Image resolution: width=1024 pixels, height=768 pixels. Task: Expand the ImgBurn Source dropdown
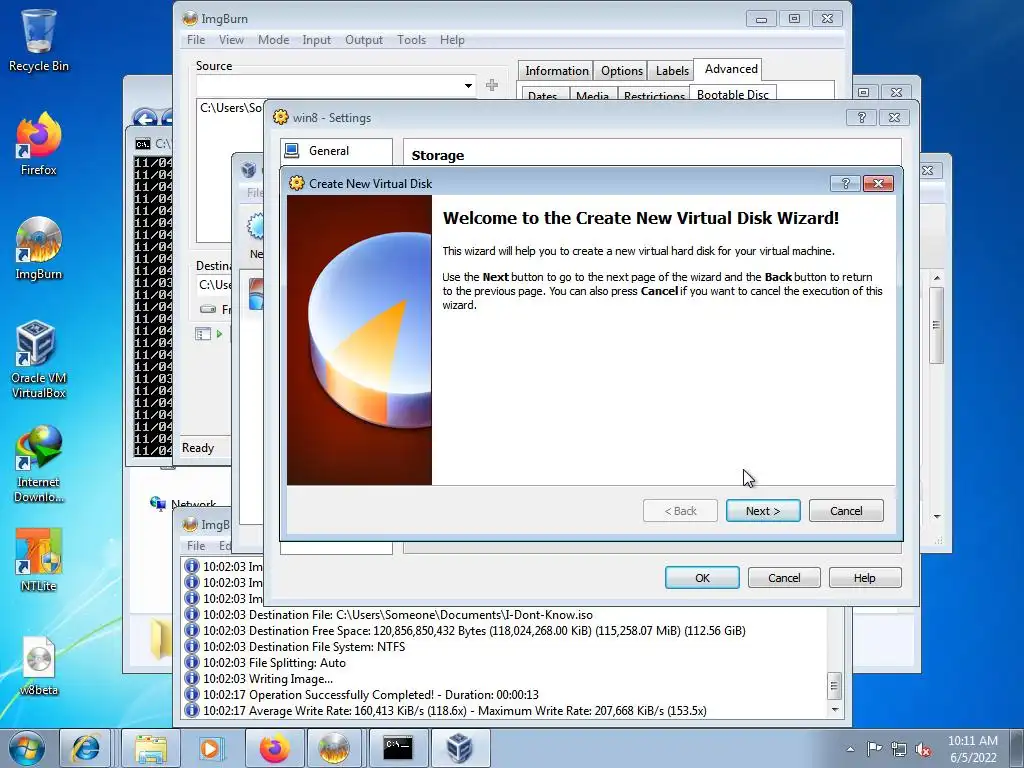pyautogui.click(x=468, y=86)
